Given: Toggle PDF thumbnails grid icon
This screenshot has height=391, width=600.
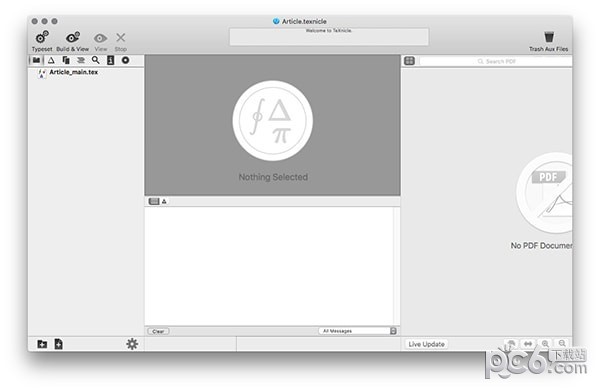Looking at the screenshot, I should click(x=409, y=61).
